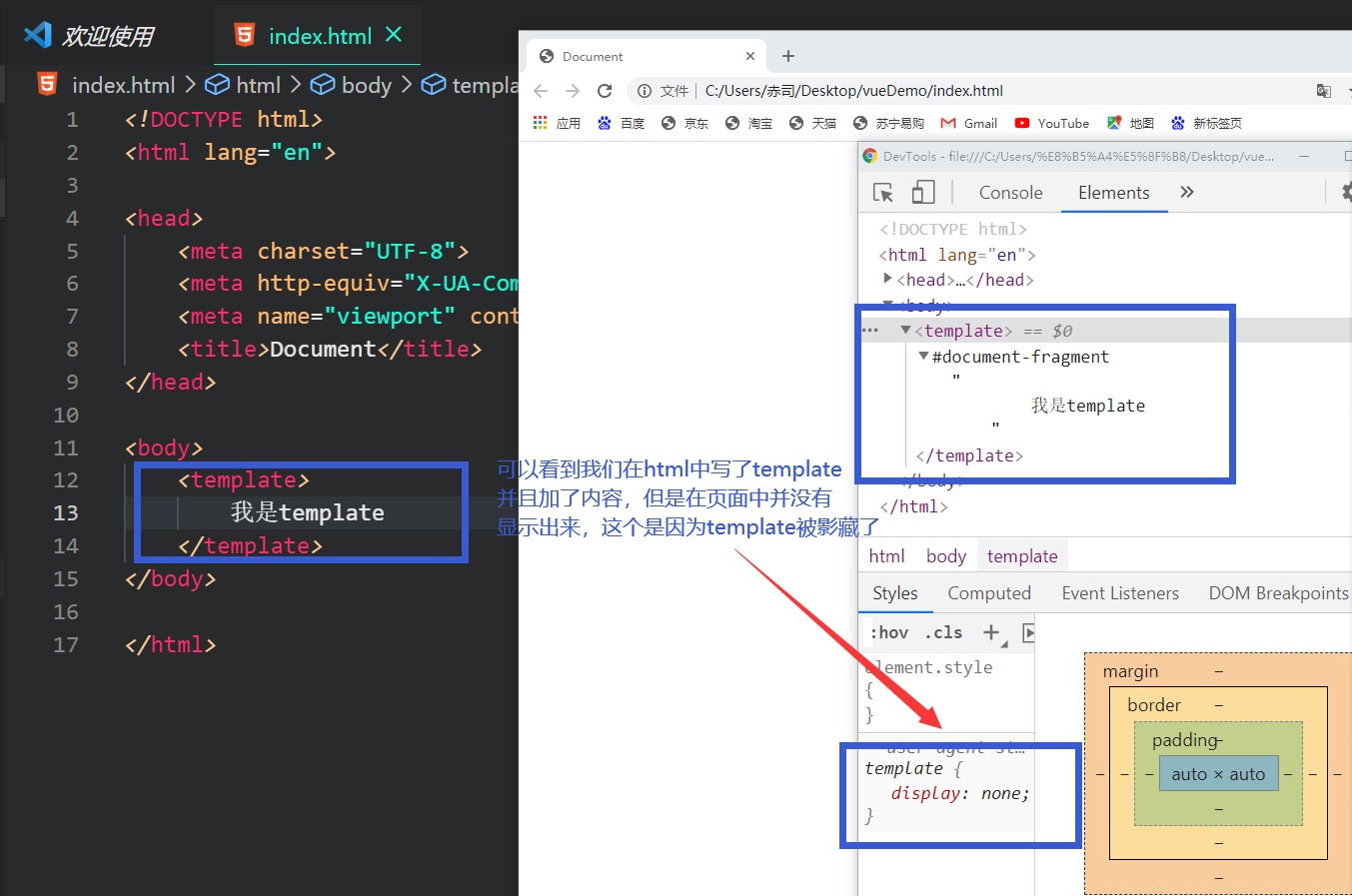Select the index.html editor tab
The image size is (1352, 896).
pyautogui.click(x=318, y=36)
